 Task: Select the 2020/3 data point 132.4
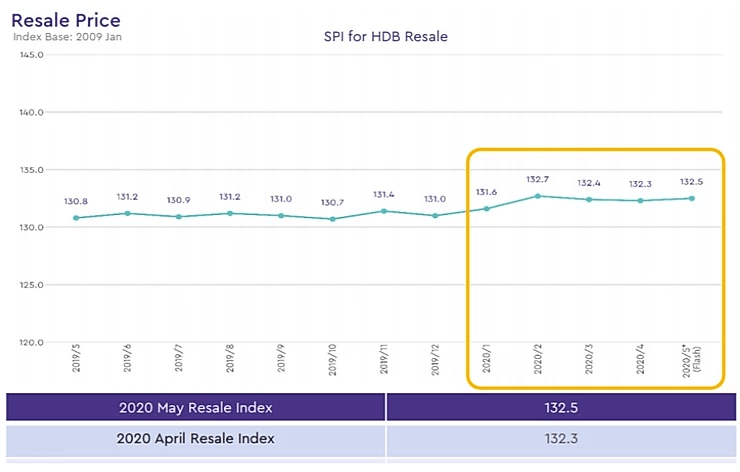[589, 200]
